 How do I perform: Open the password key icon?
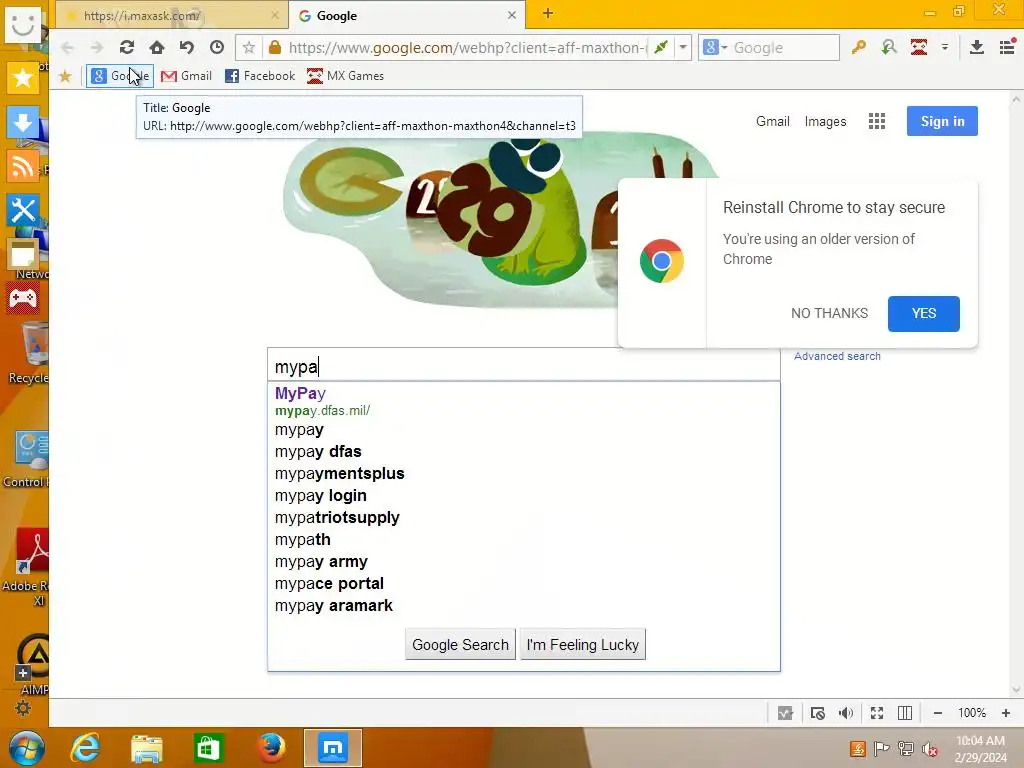click(x=858, y=47)
